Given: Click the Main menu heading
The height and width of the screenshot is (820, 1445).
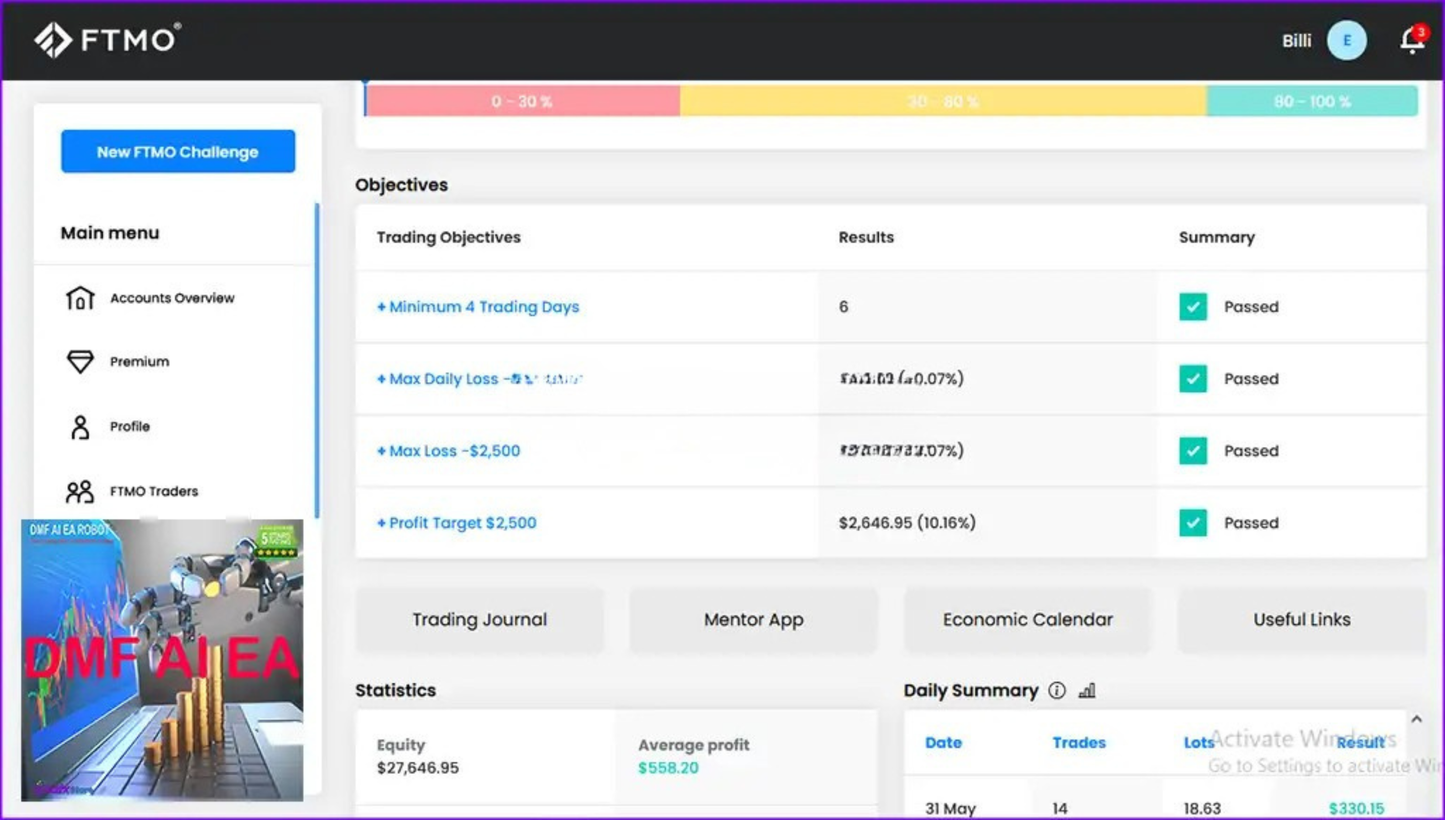Looking at the screenshot, I should point(110,233).
